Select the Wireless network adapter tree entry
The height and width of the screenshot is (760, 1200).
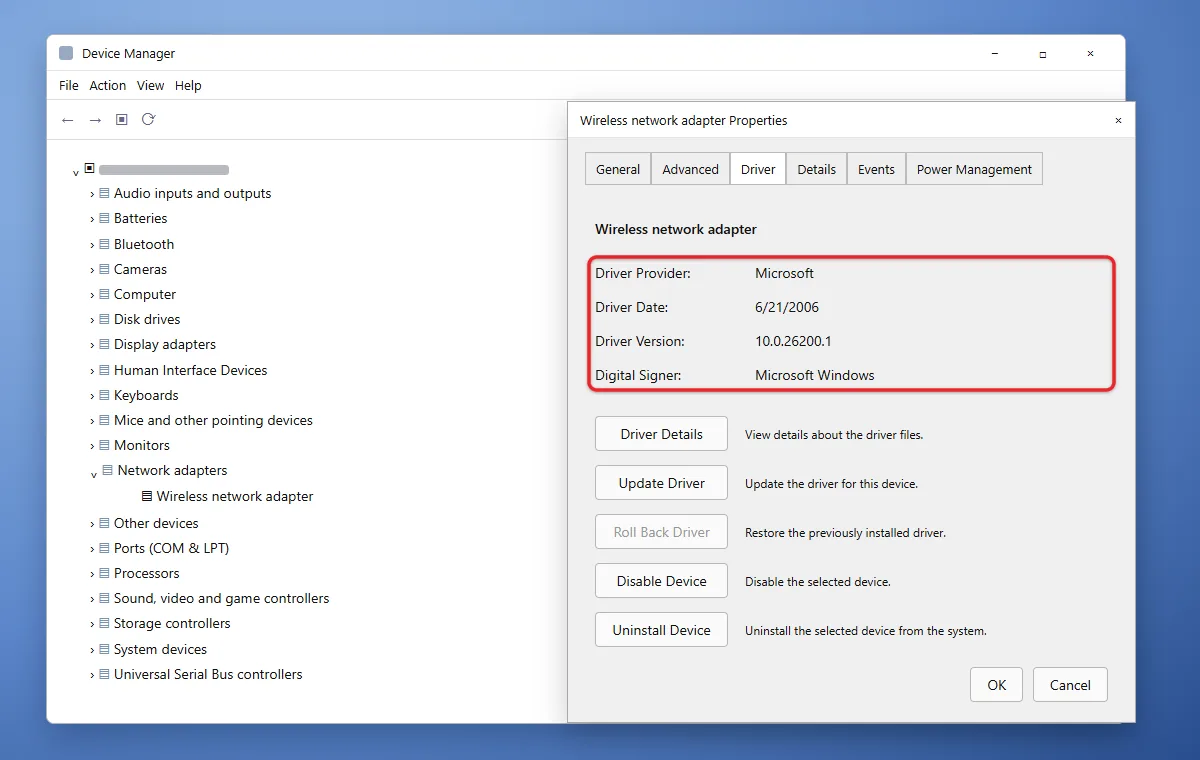[x=235, y=496]
